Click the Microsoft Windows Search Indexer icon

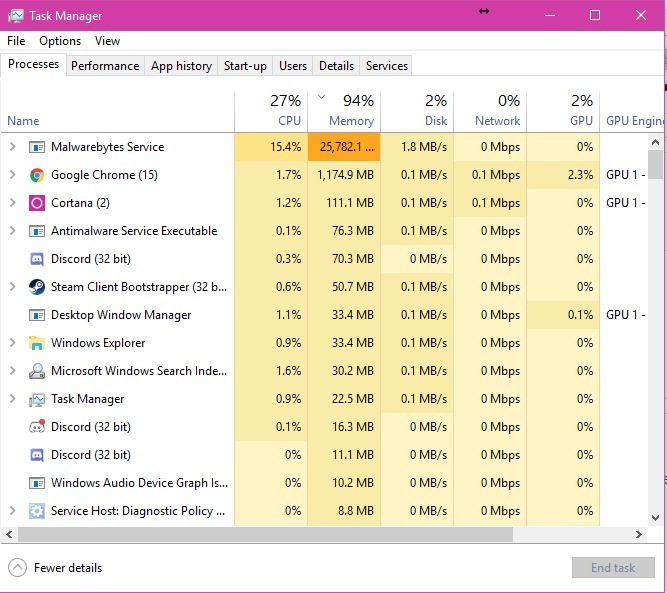(37, 371)
